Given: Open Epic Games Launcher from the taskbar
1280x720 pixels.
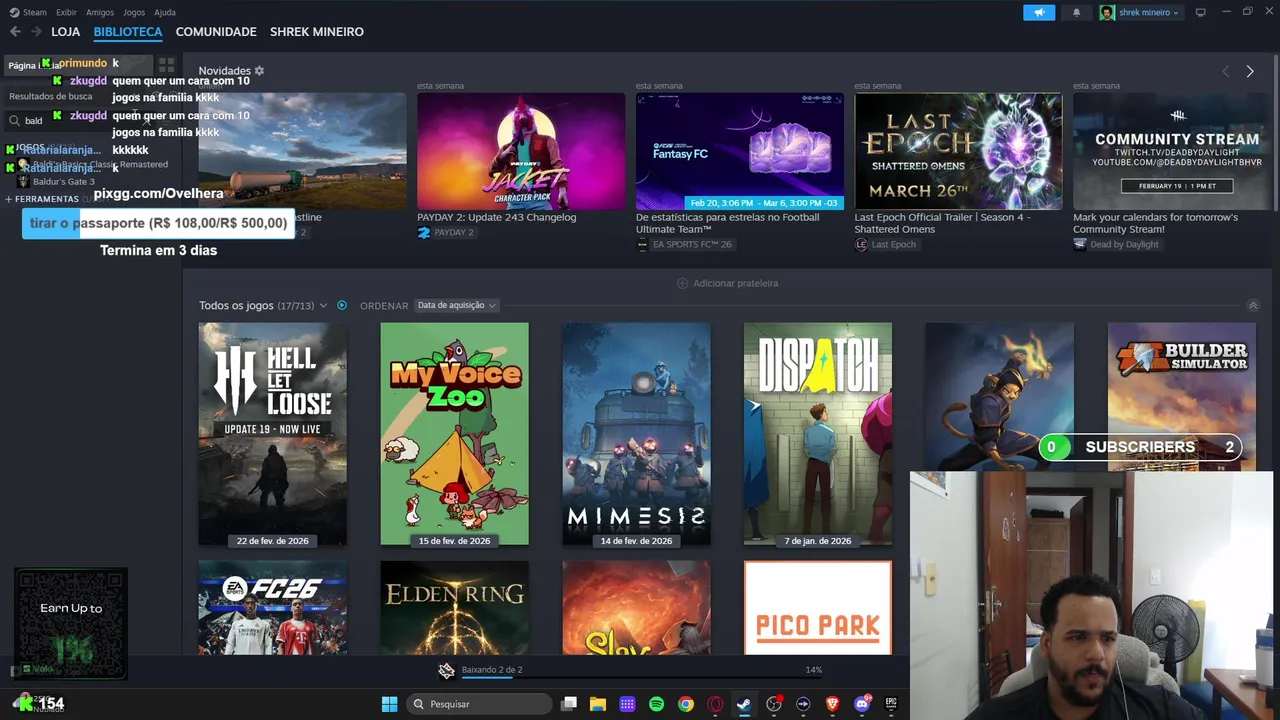Looking at the screenshot, I should click(891, 704).
